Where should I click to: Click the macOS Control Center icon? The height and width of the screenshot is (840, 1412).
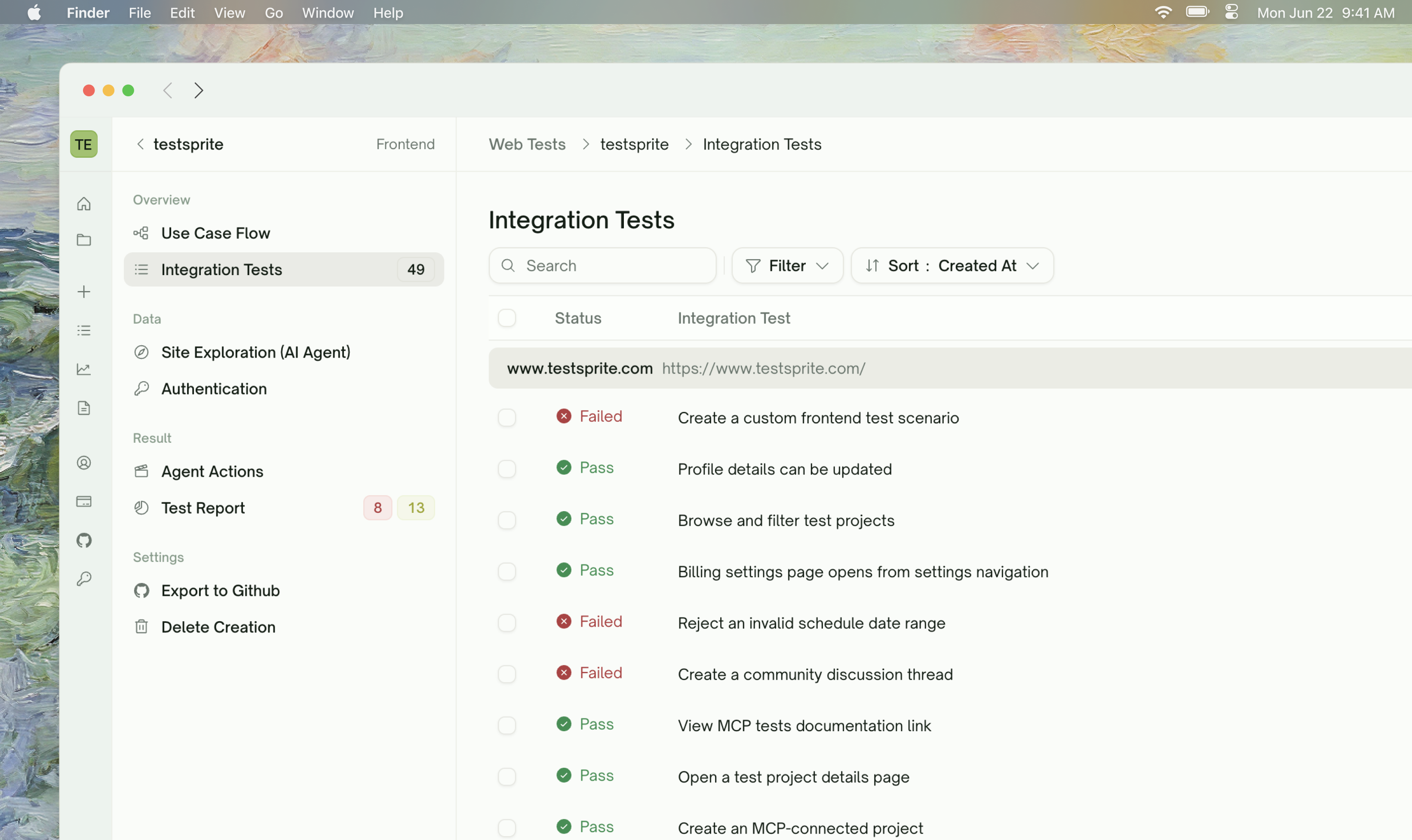click(x=1231, y=12)
